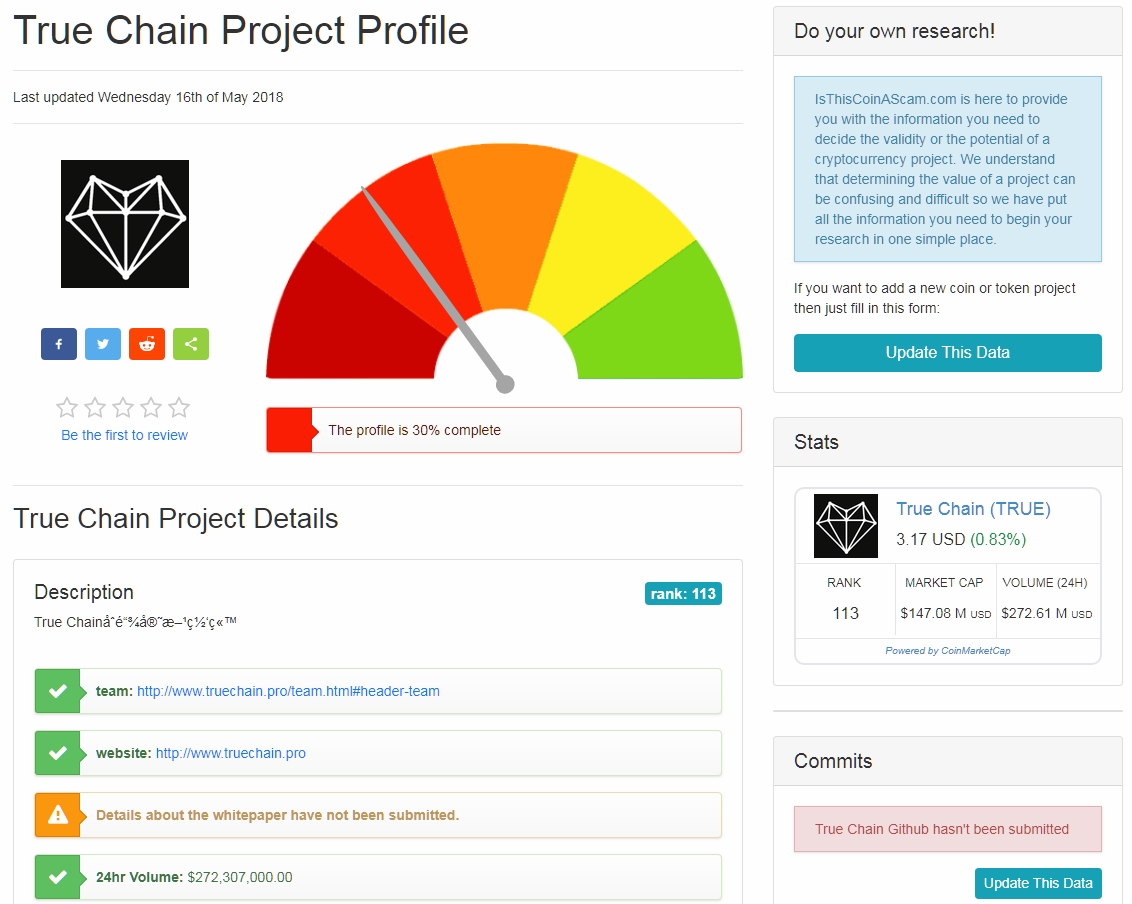Share profile on Facebook
This screenshot has height=904, width=1132.
59,344
